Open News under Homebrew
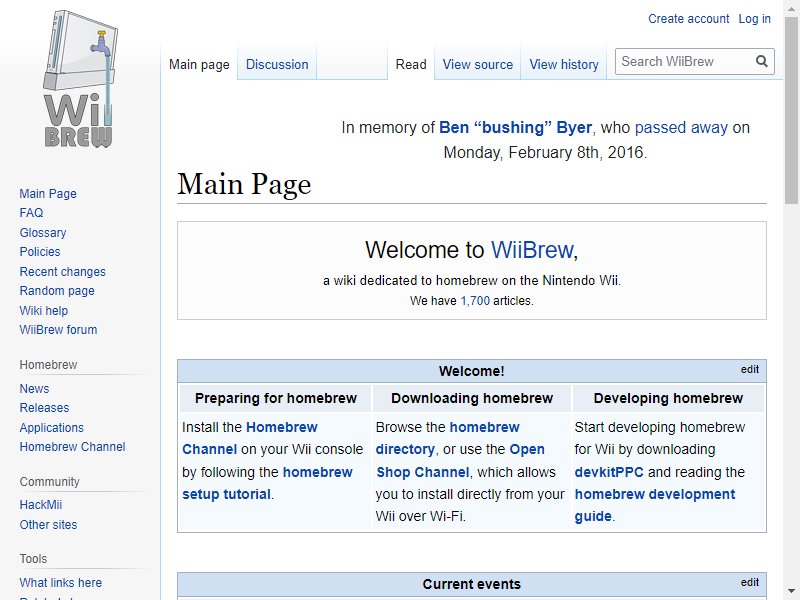Viewport: 800px width, 600px height. click(34, 389)
